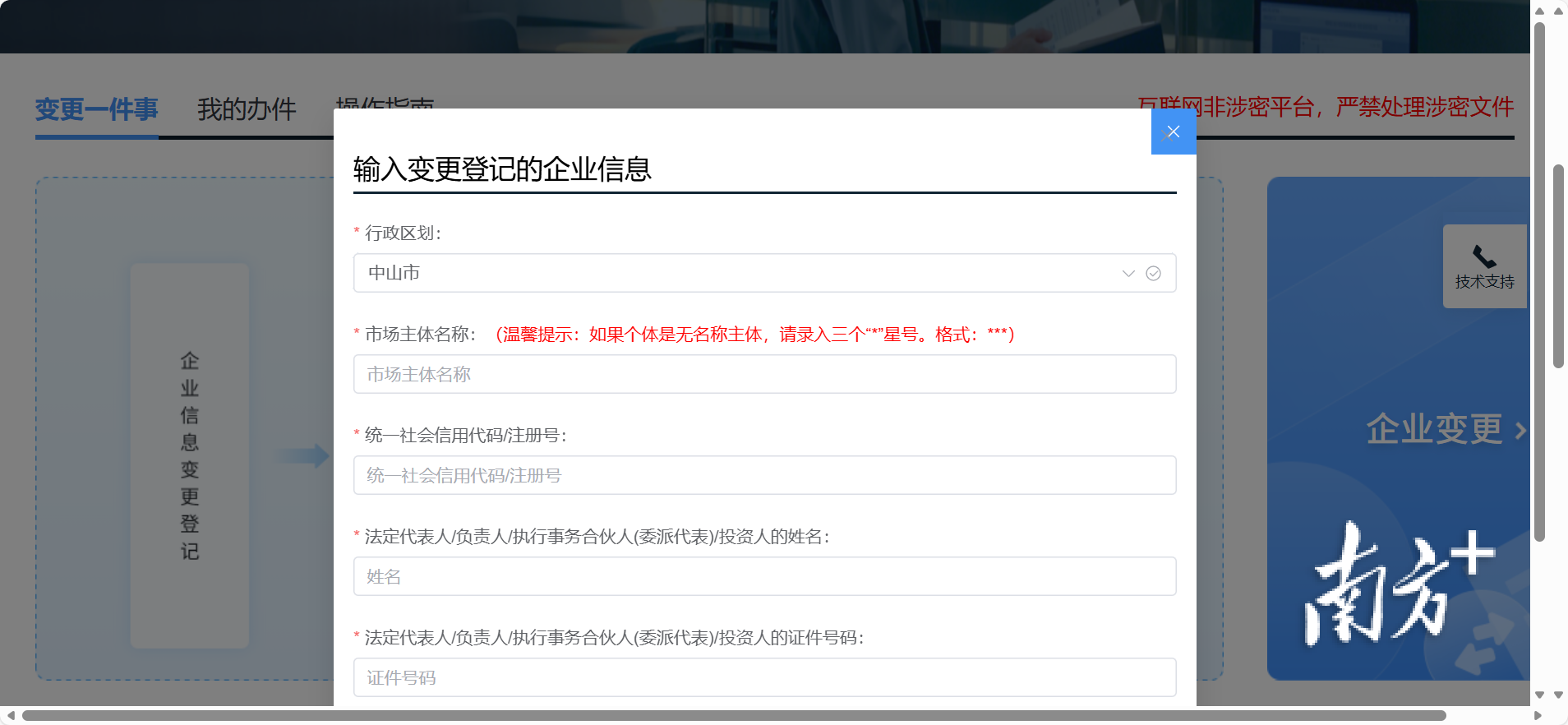Open the 行政区划 dropdown showing 中山市

click(x=740, y=273)
